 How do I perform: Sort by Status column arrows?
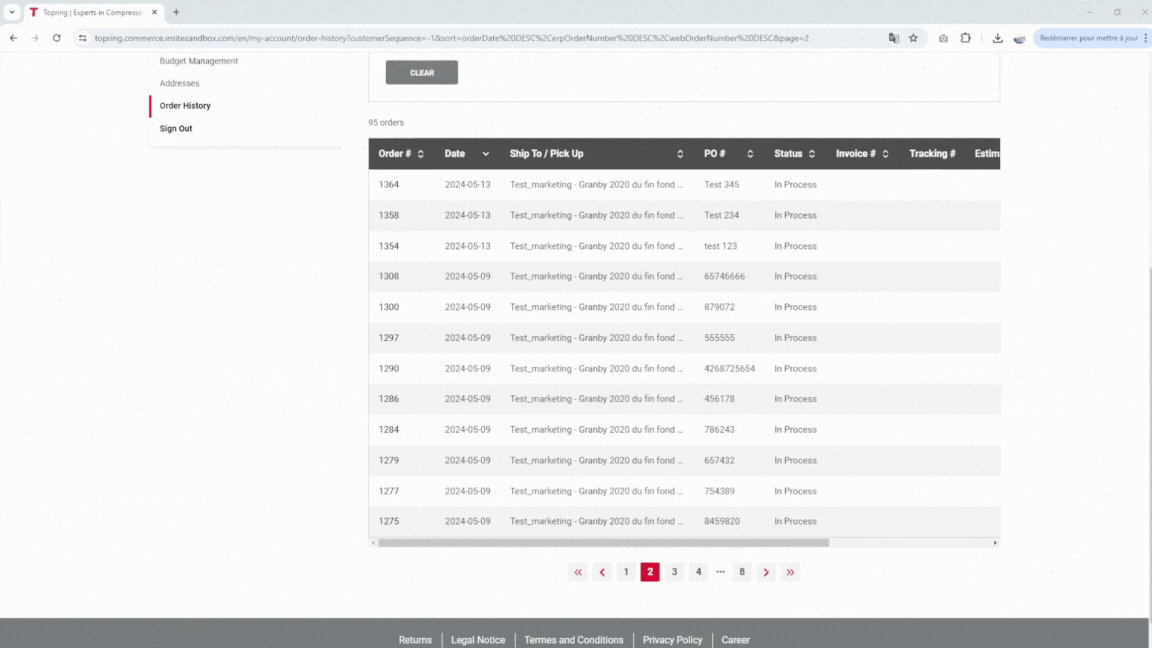(812, 154)
